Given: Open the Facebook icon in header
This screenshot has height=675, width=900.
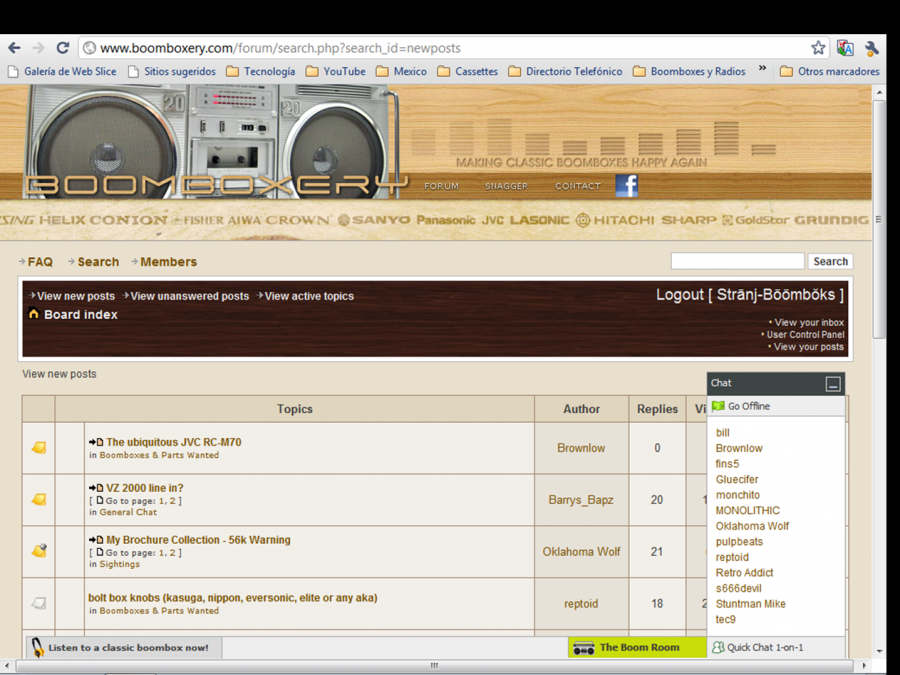Looking at the screenshot, I should (626, 186).
